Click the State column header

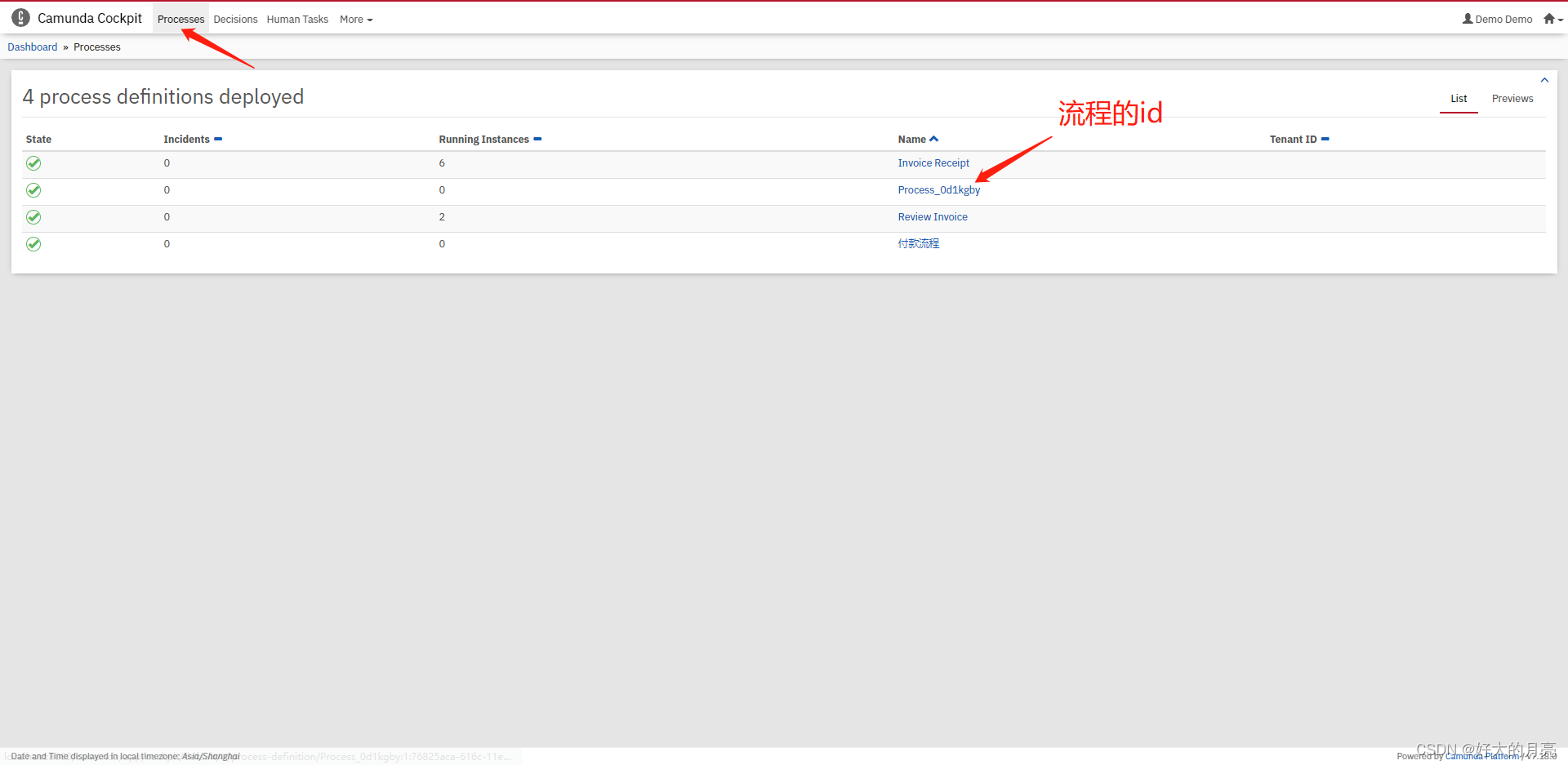click(x=38, y=140)
